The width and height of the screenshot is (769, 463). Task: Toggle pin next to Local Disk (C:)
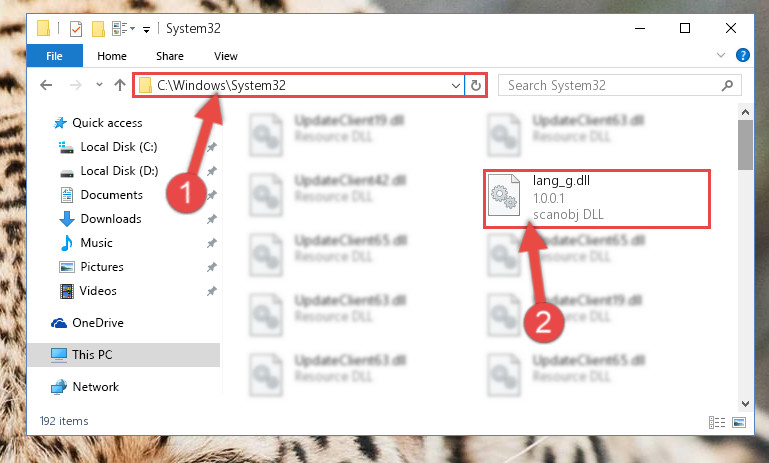[211, 147]
